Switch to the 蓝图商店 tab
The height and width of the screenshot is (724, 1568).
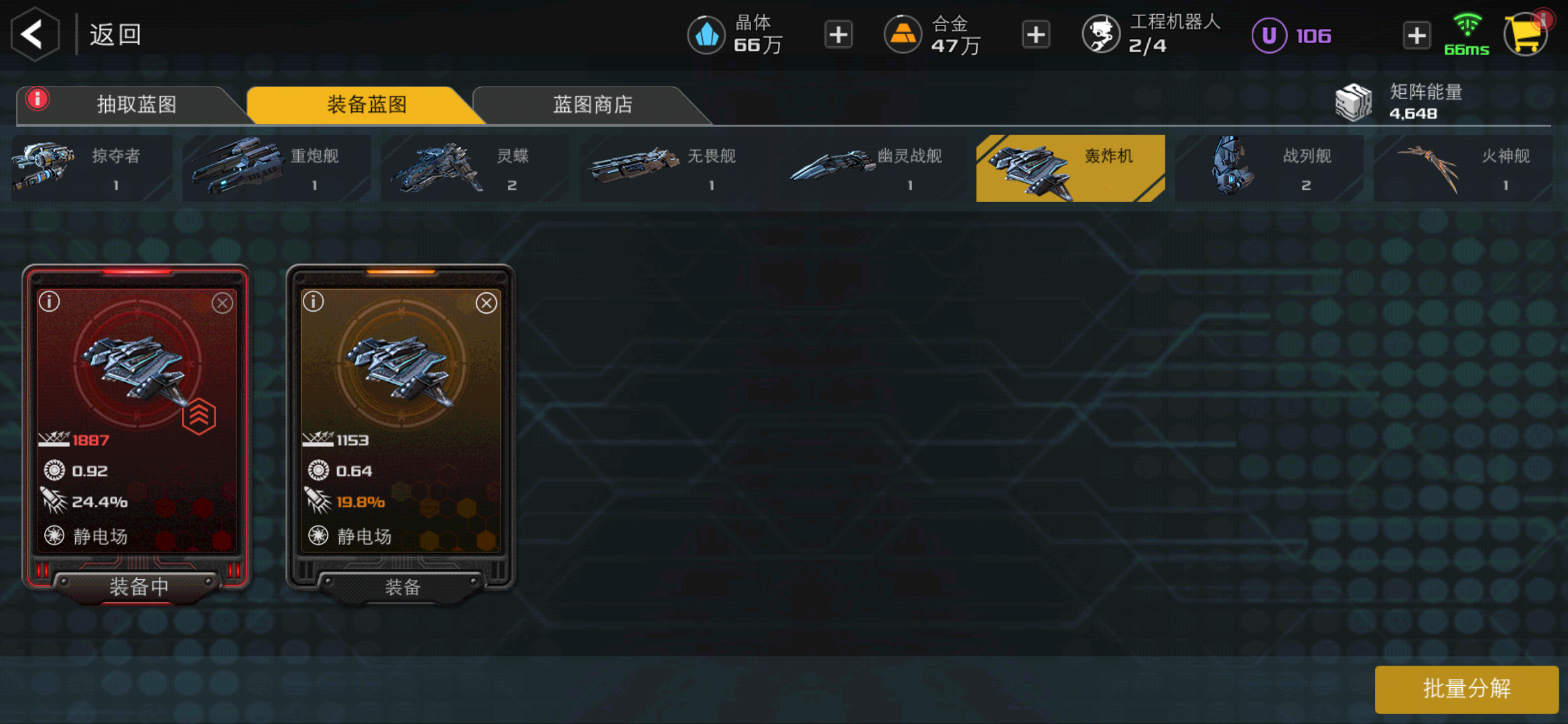592,105
